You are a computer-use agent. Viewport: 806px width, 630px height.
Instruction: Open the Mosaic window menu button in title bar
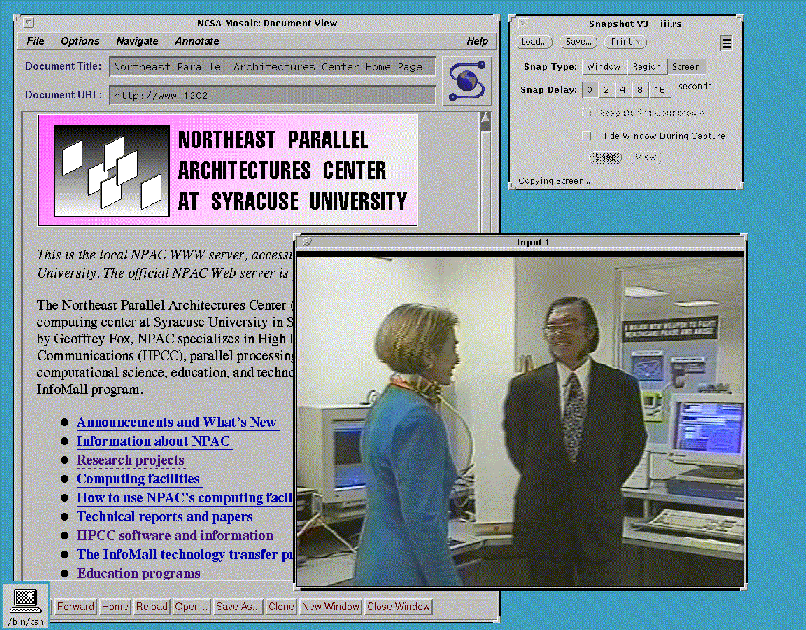coord(29,23)
